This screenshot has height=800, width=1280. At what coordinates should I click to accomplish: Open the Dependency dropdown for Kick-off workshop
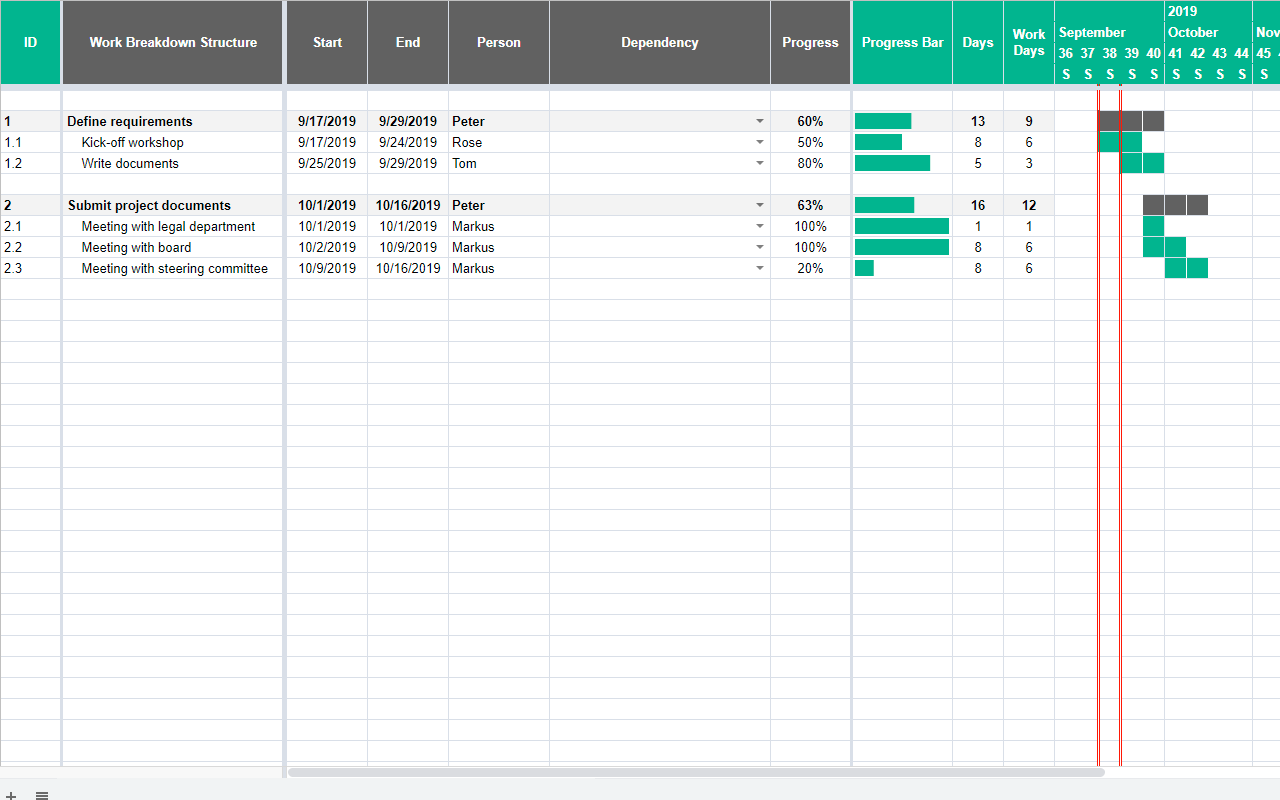(760, 142)
